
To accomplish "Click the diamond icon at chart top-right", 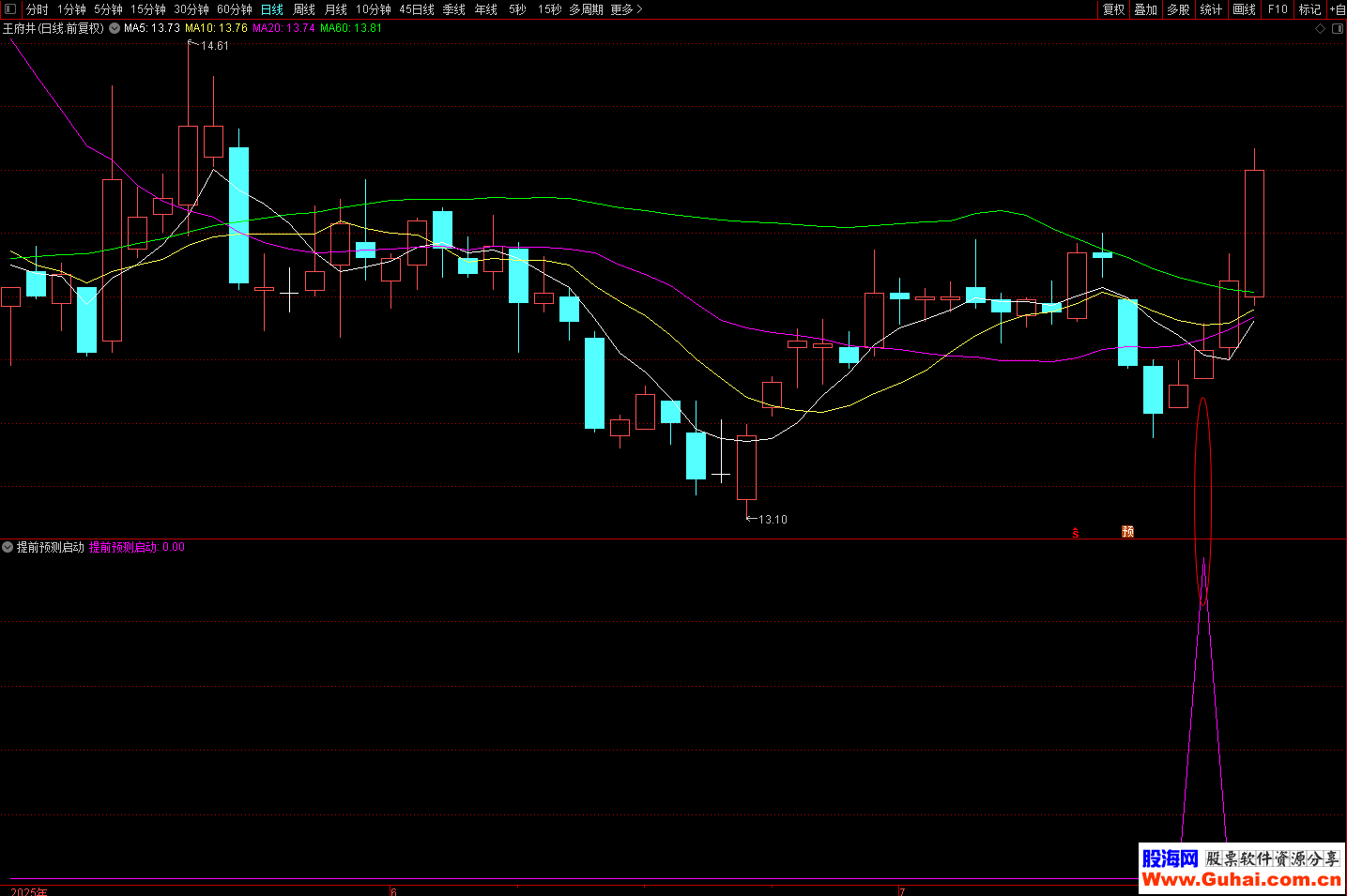I will click(1320, 28).
